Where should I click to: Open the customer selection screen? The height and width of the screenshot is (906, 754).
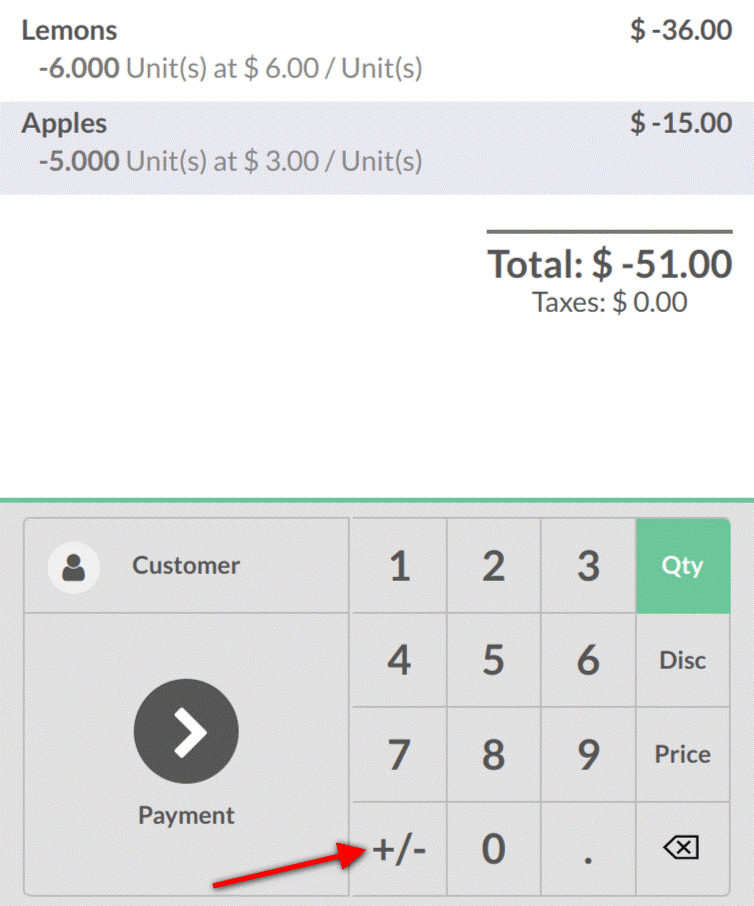pos(185,565)
